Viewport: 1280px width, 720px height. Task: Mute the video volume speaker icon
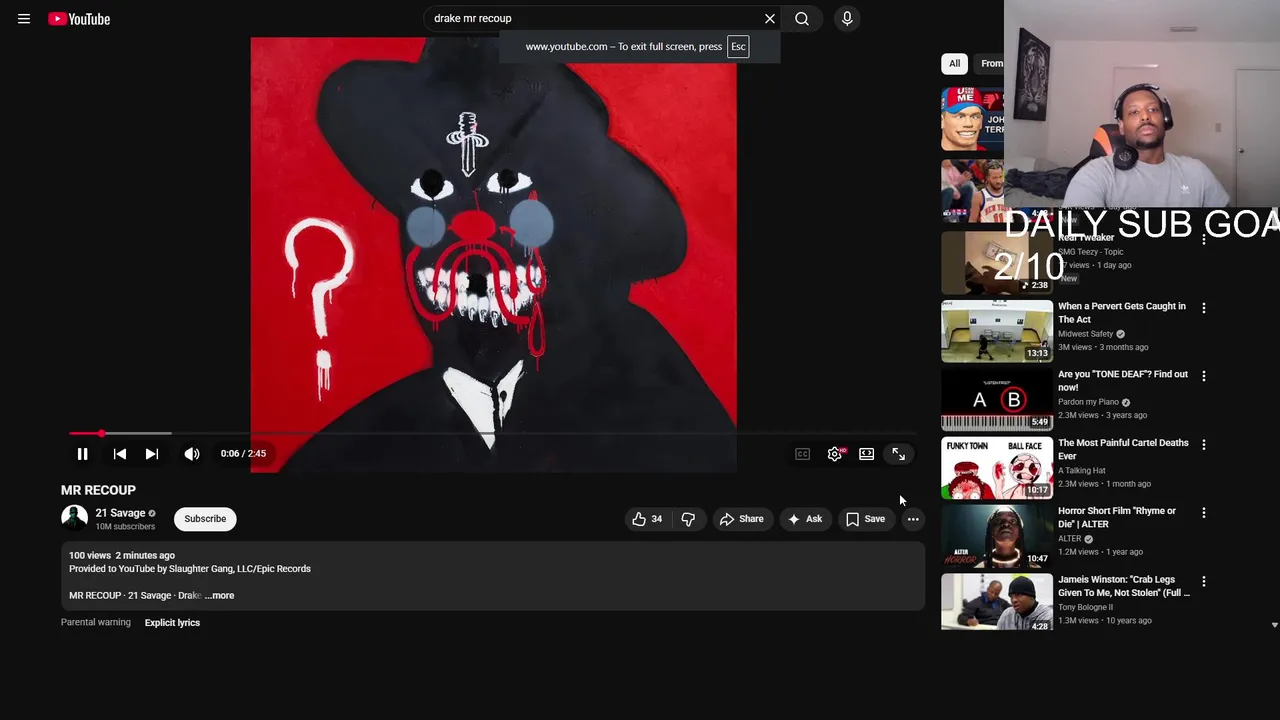(192, 454)
